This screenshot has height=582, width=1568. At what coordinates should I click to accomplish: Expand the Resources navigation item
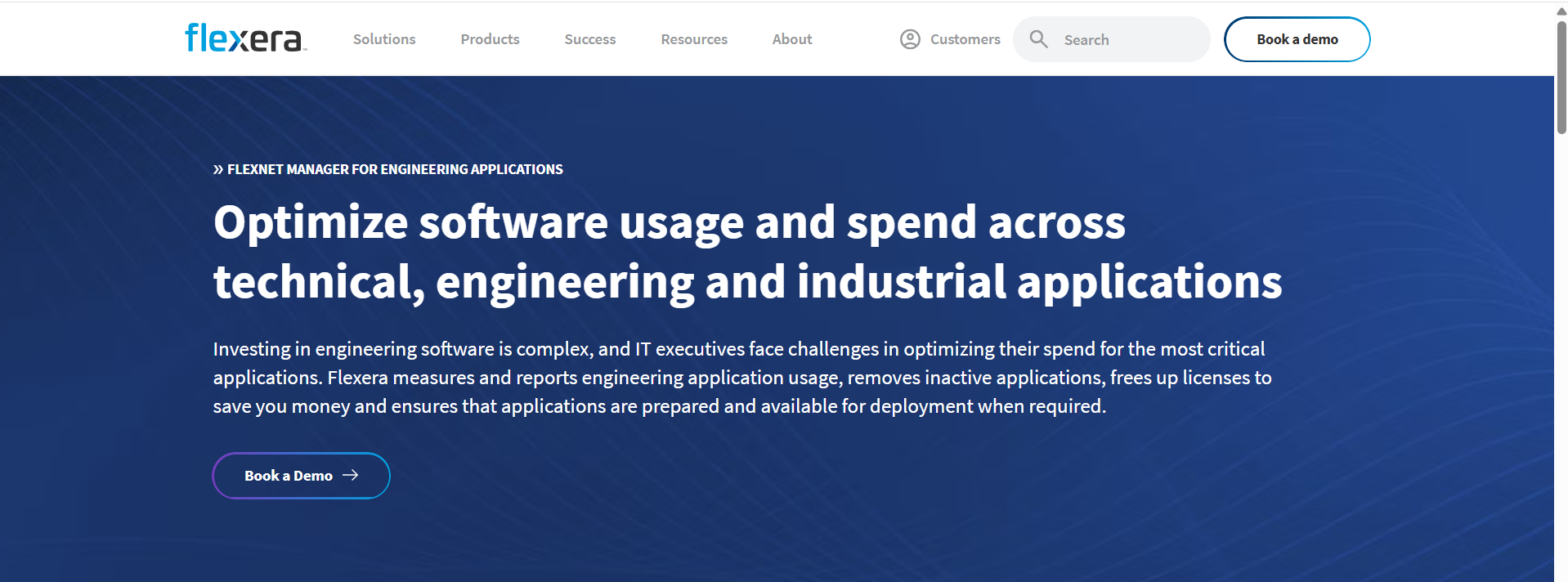click(693, 39)
